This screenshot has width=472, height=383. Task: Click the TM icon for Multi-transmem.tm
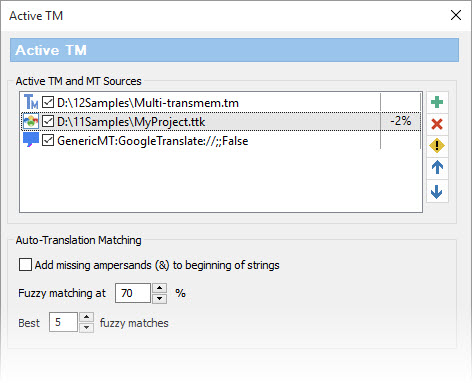pyautogui.click(x=31, y=102)
